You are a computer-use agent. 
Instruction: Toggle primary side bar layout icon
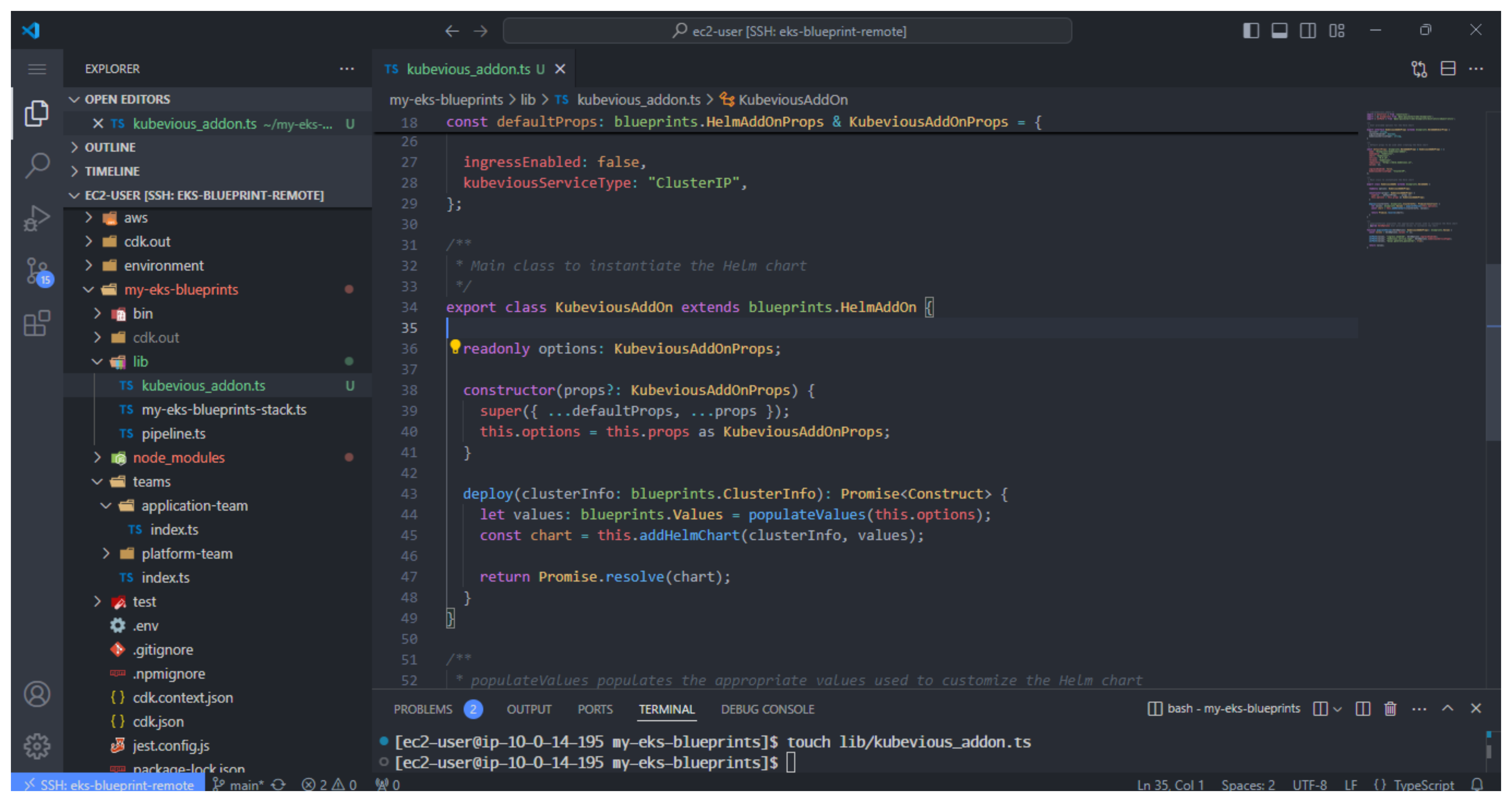point(1251,31)
